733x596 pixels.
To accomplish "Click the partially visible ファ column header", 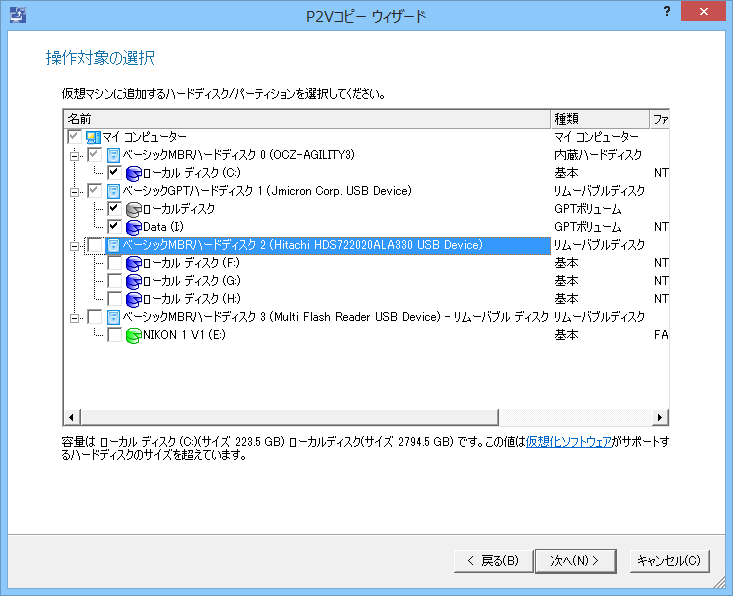I will 660,119.
